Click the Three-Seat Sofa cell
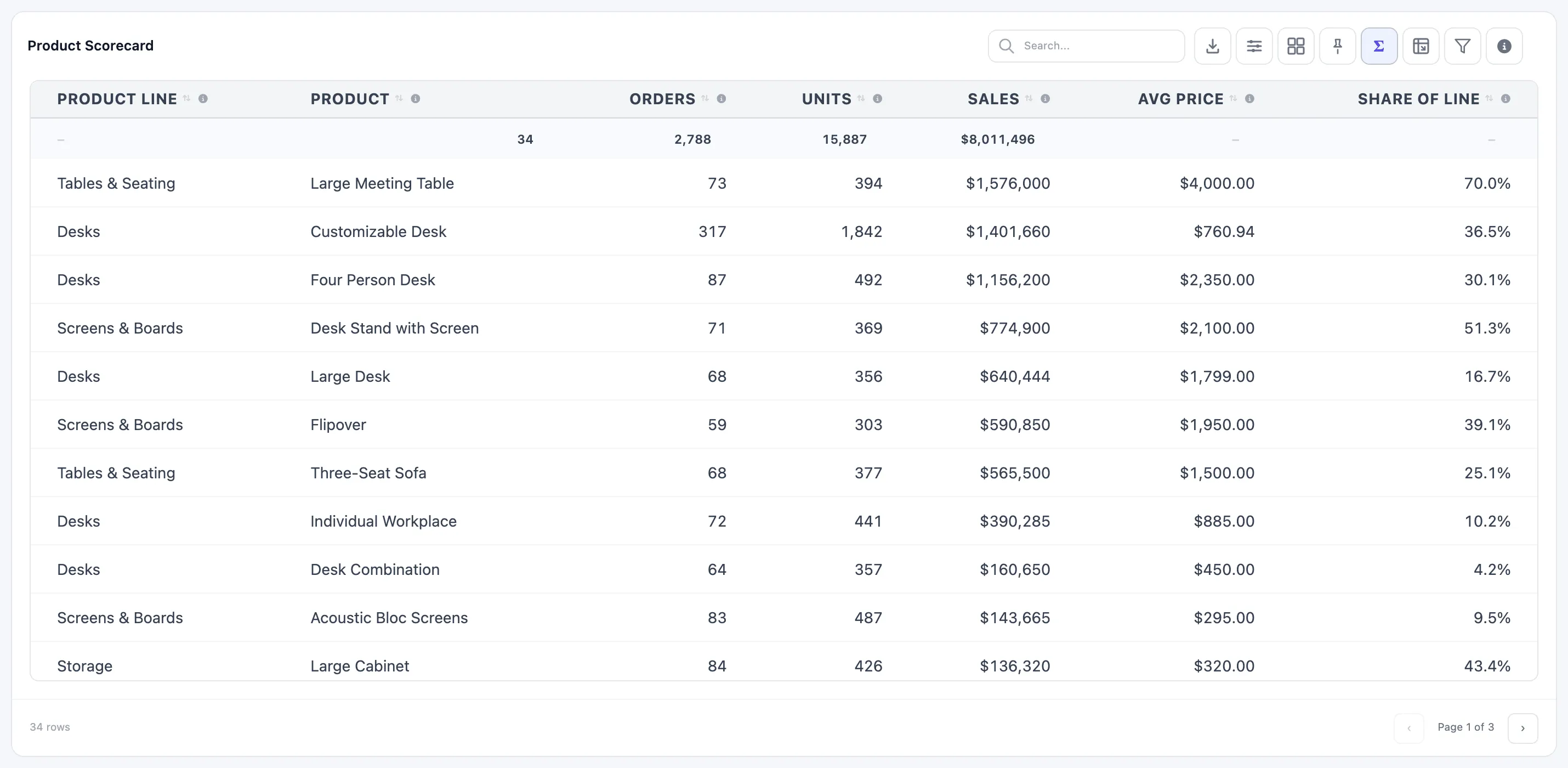Screen dimensions: 1568x768 [x=368, y=473]
